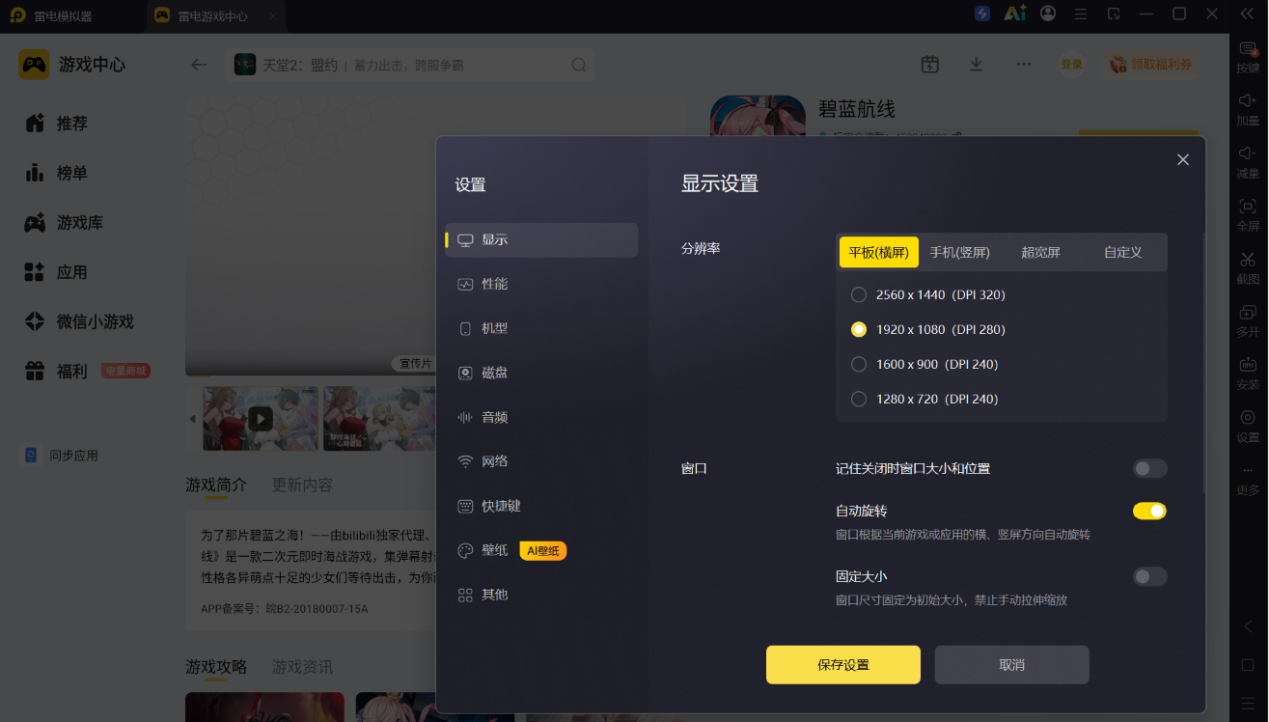This screenshot has height=722, width=1269.
Task: Open the three-dot more menu in game center
Action: [1023, 64]
